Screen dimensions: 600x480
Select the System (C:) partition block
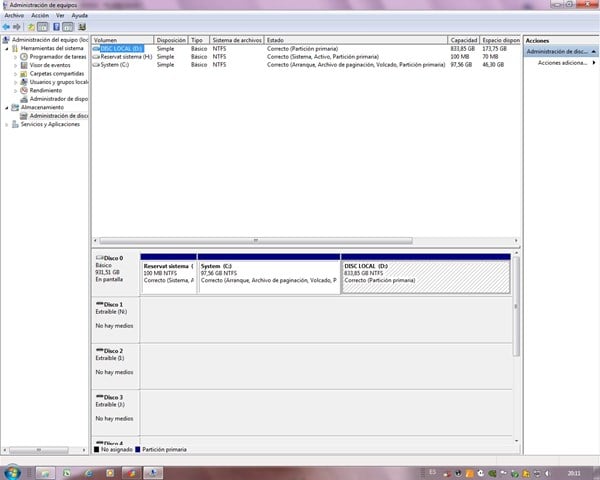click(269, 274)
